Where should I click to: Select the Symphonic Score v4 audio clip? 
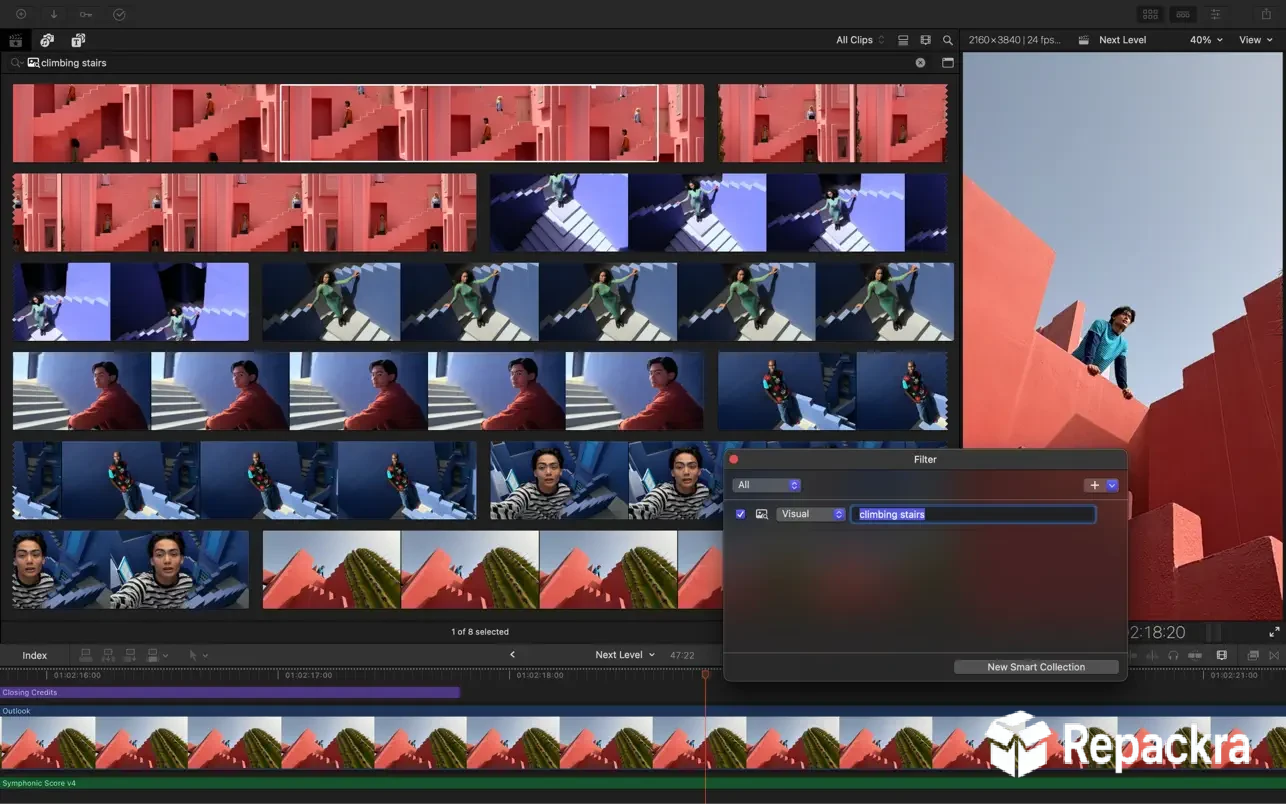pos(643,783)
